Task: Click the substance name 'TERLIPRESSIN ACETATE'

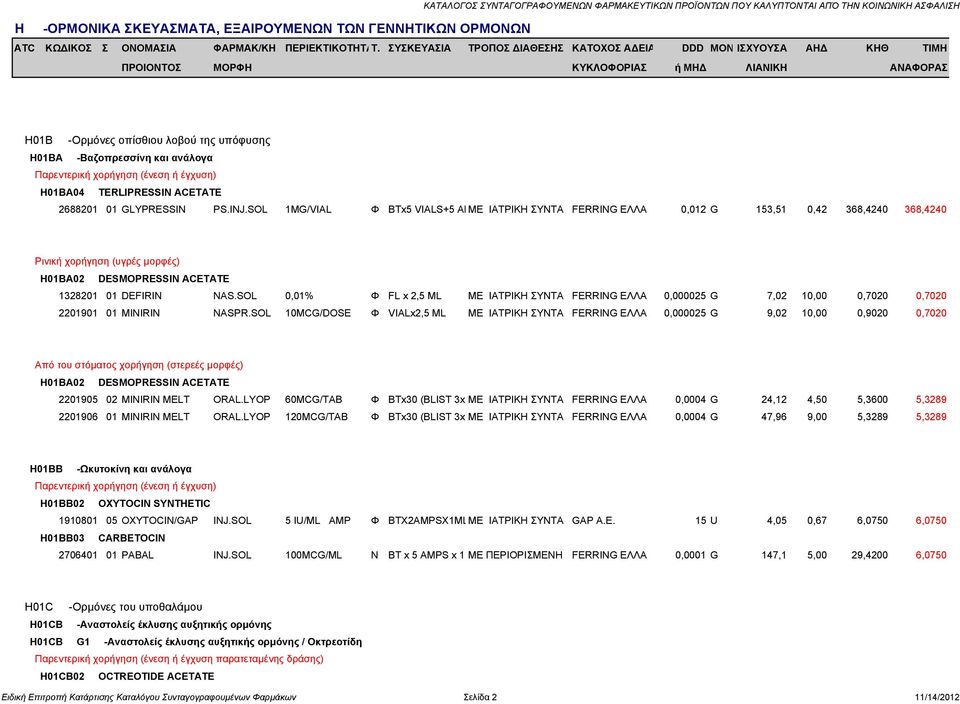Action: (x=160, y=192)
